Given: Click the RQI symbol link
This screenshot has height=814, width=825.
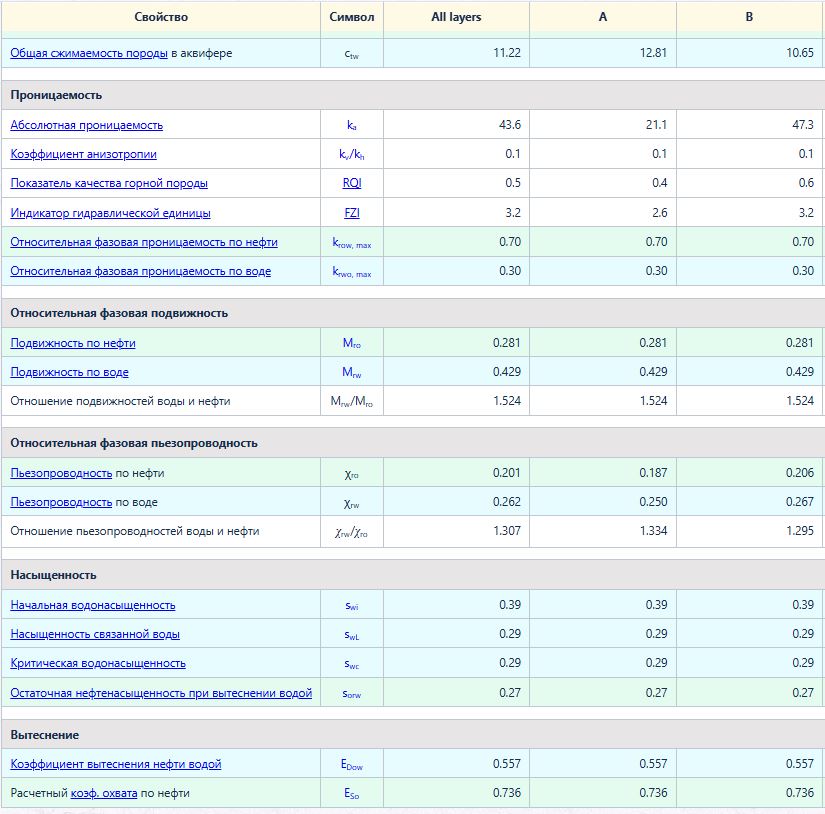Looking at the screenshot, I should pyautogui.click(x=352, y=183).
